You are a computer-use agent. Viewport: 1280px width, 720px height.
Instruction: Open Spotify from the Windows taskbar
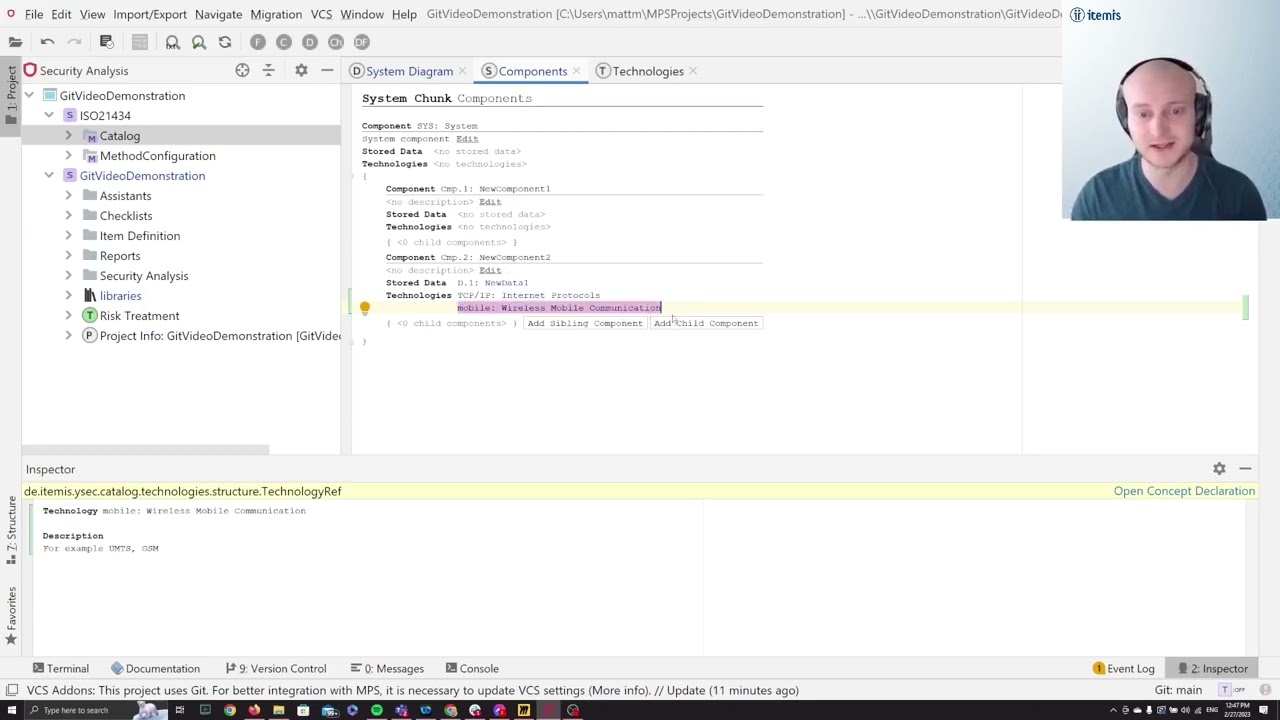pos(376,710)
